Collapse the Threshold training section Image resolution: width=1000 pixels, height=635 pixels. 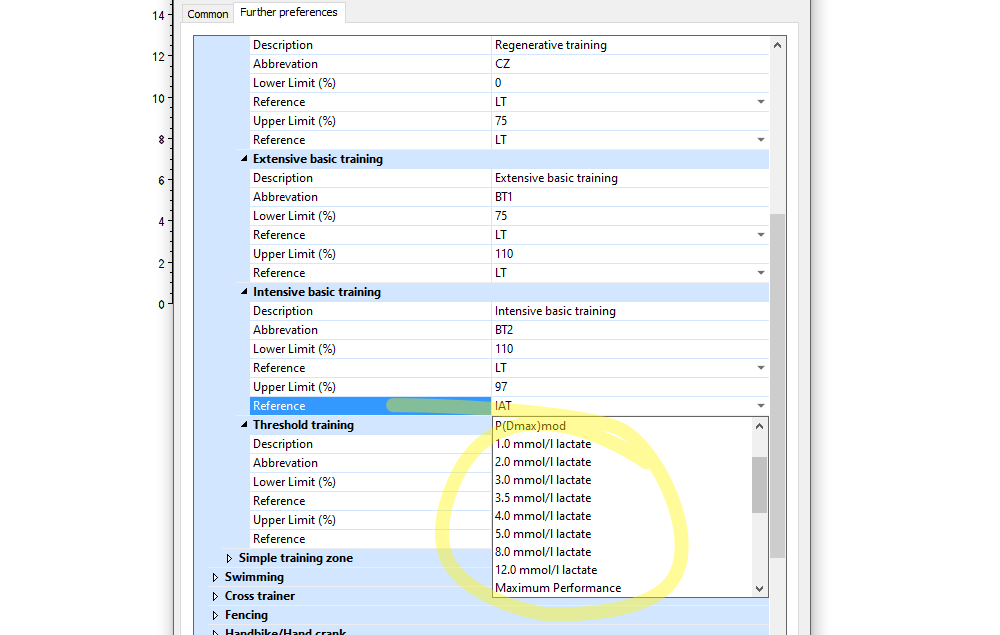click(x=244, y=425)
